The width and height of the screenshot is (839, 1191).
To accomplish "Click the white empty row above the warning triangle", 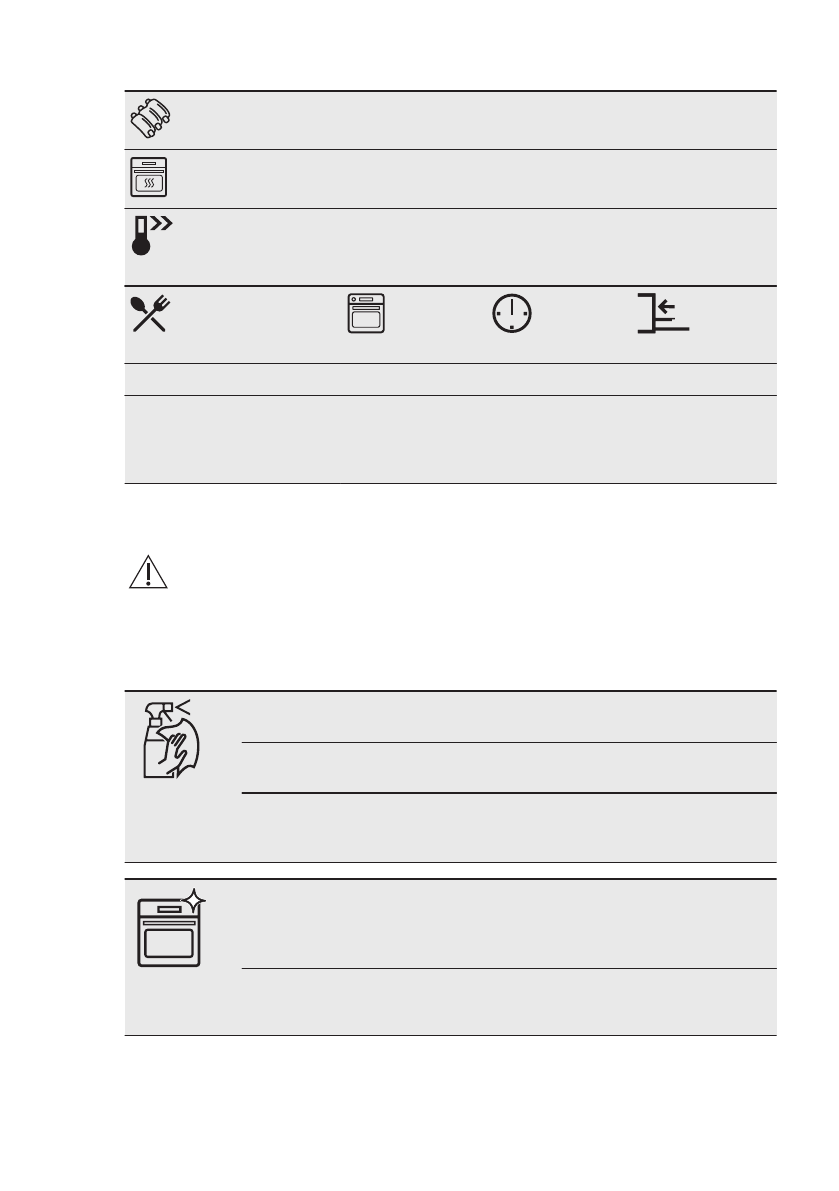I will pos(450,439).
